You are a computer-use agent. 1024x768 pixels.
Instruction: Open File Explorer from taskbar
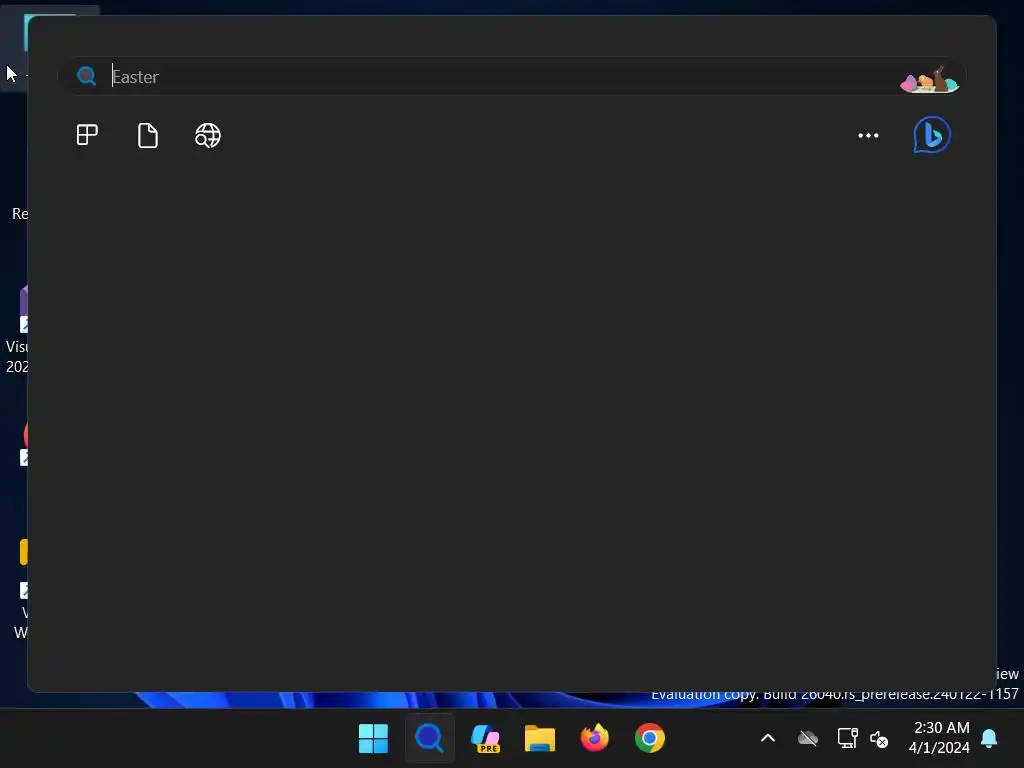(540, 738)
